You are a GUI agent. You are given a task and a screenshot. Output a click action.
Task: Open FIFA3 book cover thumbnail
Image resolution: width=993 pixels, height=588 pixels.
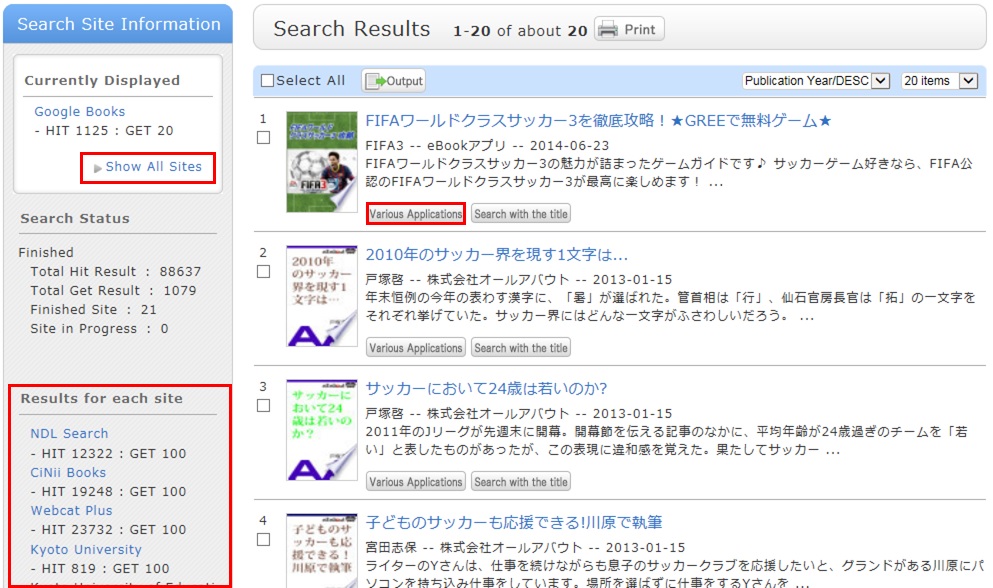coord(321,161)
